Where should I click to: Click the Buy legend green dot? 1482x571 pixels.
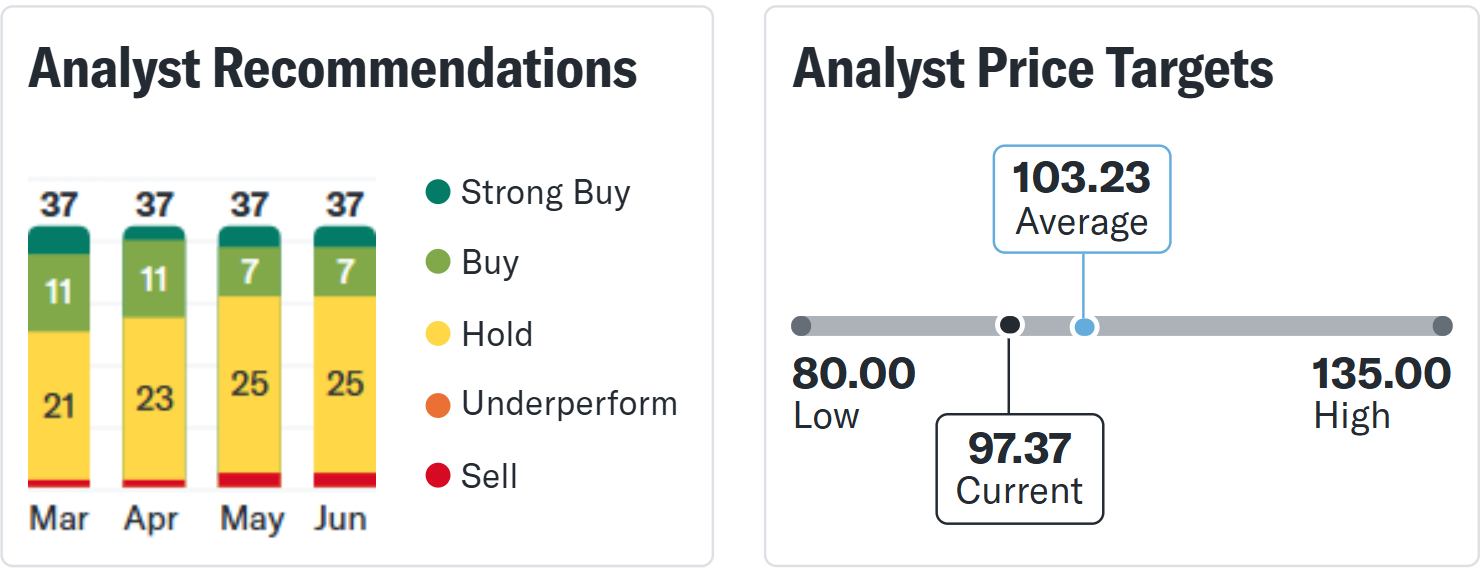click(x=438, y=263)
